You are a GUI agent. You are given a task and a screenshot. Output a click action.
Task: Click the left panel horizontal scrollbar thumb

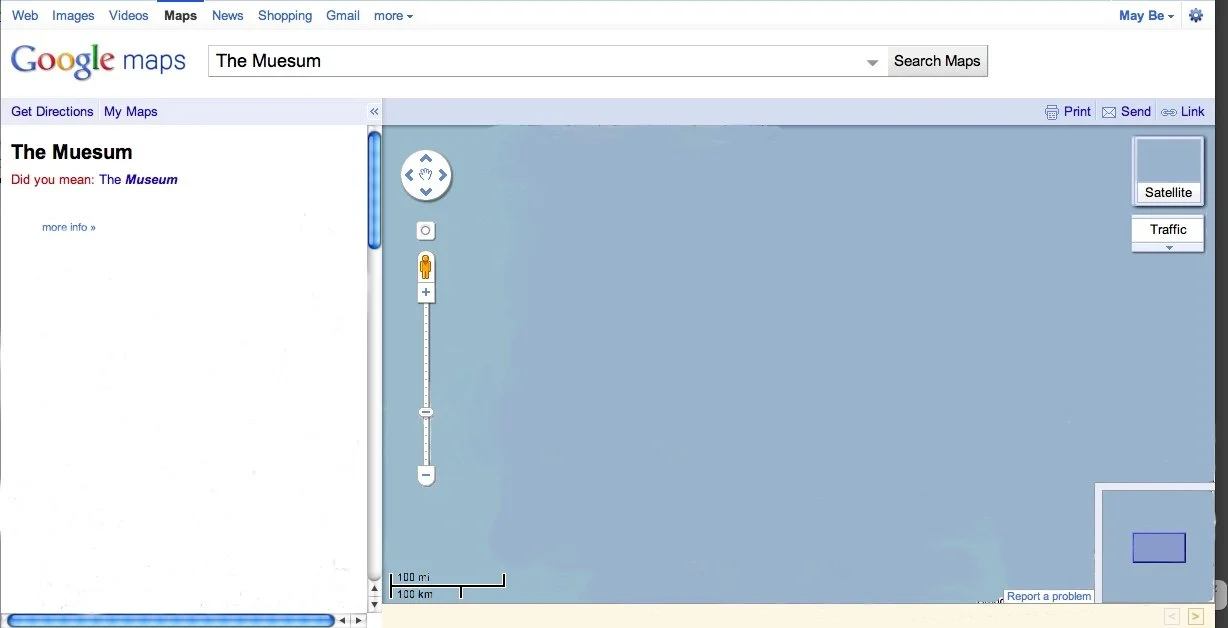pyautogui.click(x=170, y=621)
